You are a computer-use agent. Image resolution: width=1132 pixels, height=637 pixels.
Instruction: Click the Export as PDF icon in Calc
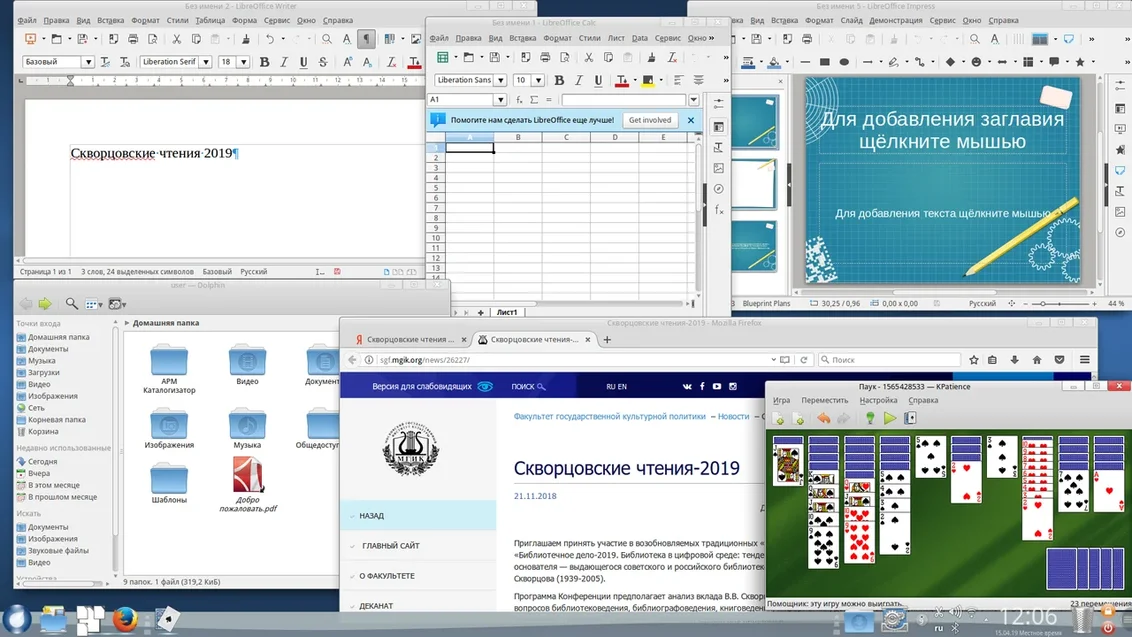525,57
